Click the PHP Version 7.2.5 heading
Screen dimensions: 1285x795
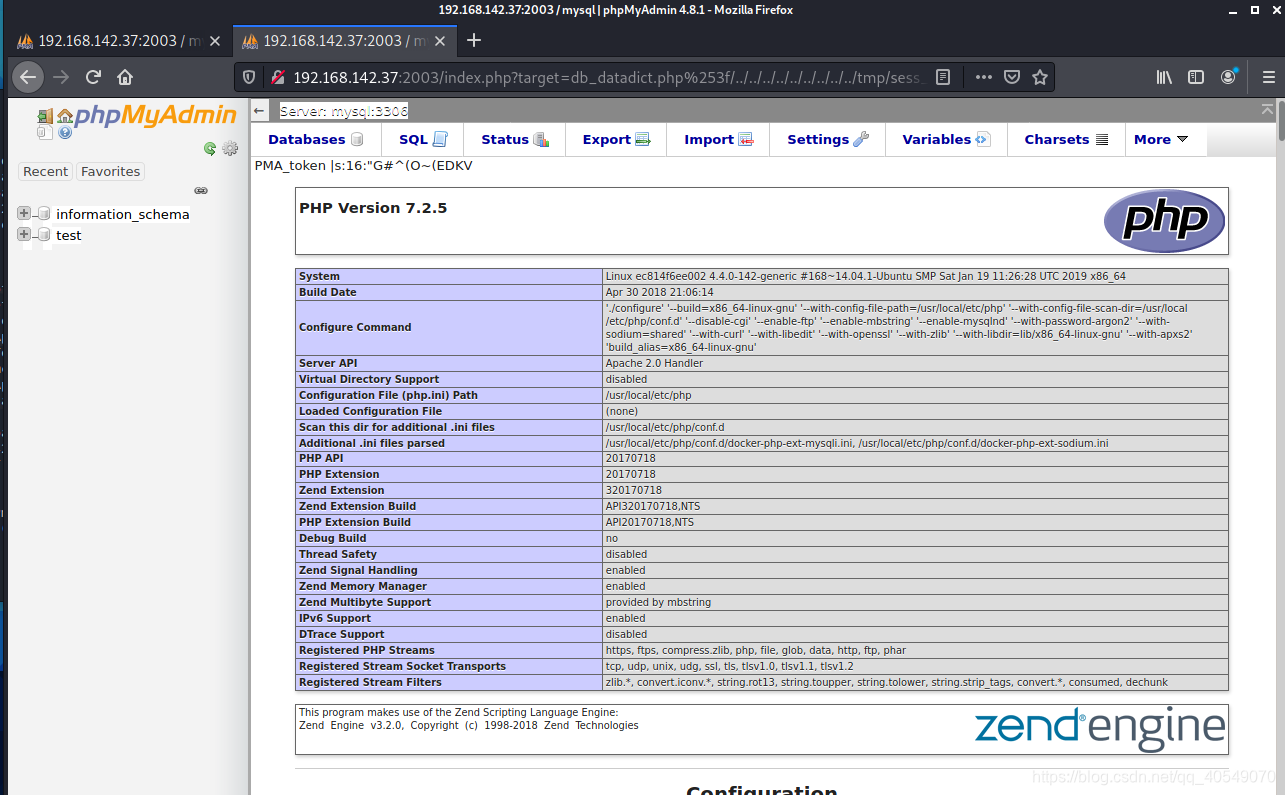point(373,208)
